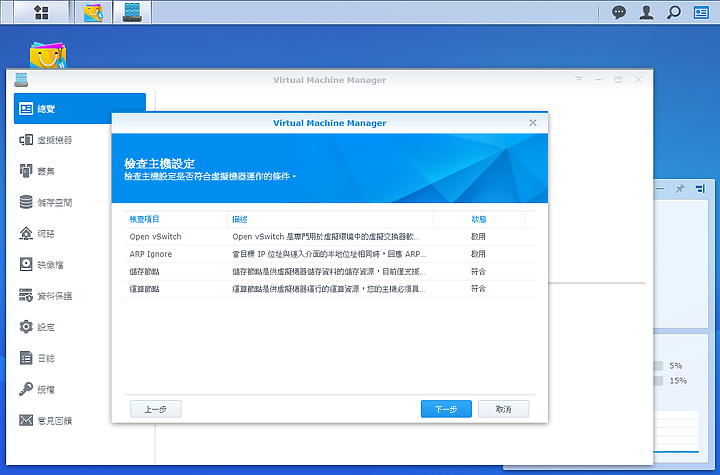Image resolution: width=720 pixels, height=475 pixels.
Task: Open Package Center from the taskbar
Action: tap(93, 12)
